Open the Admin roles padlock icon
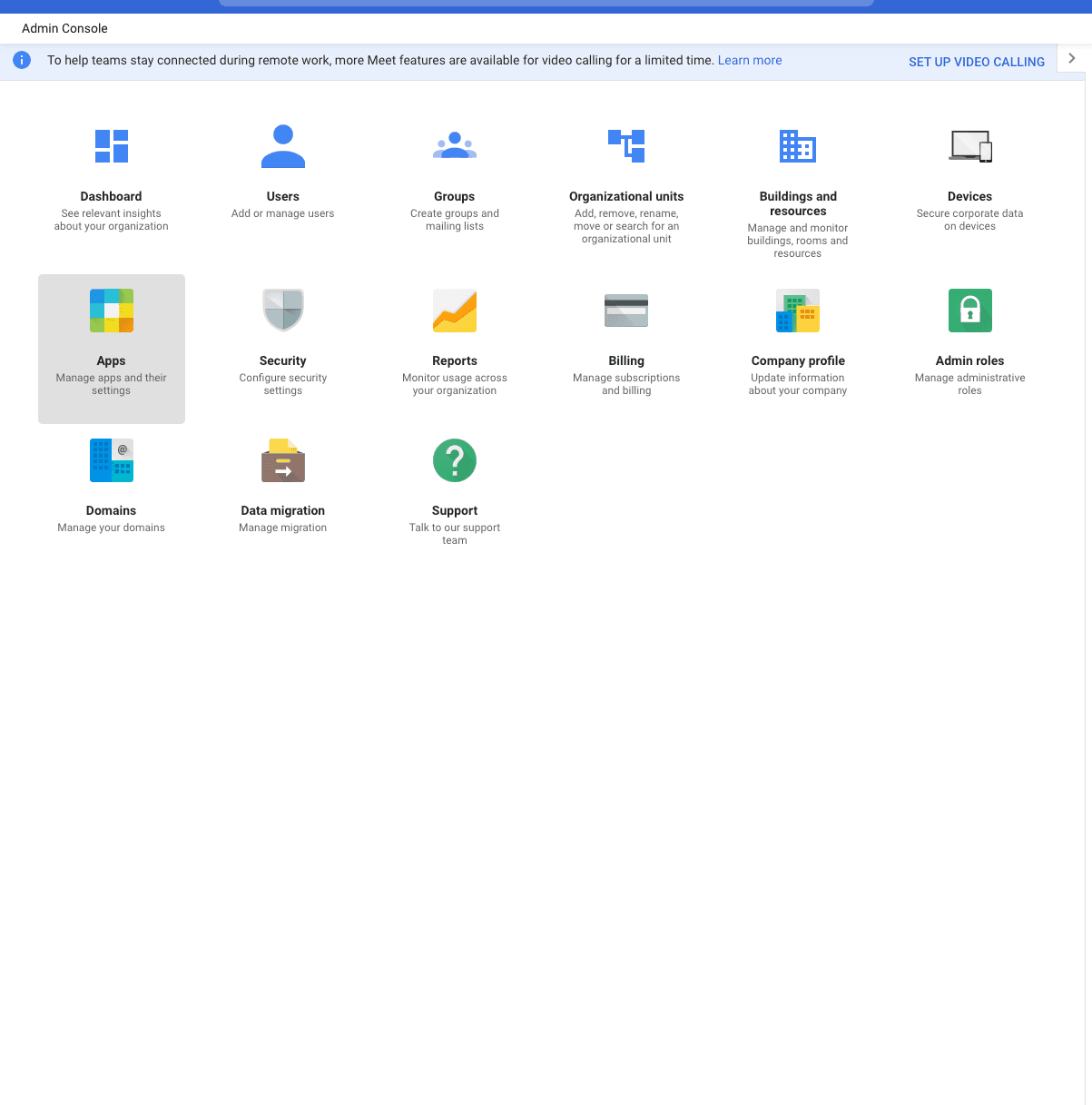1092x1105 pixels. pyautogui.click(x=970, y=311)
